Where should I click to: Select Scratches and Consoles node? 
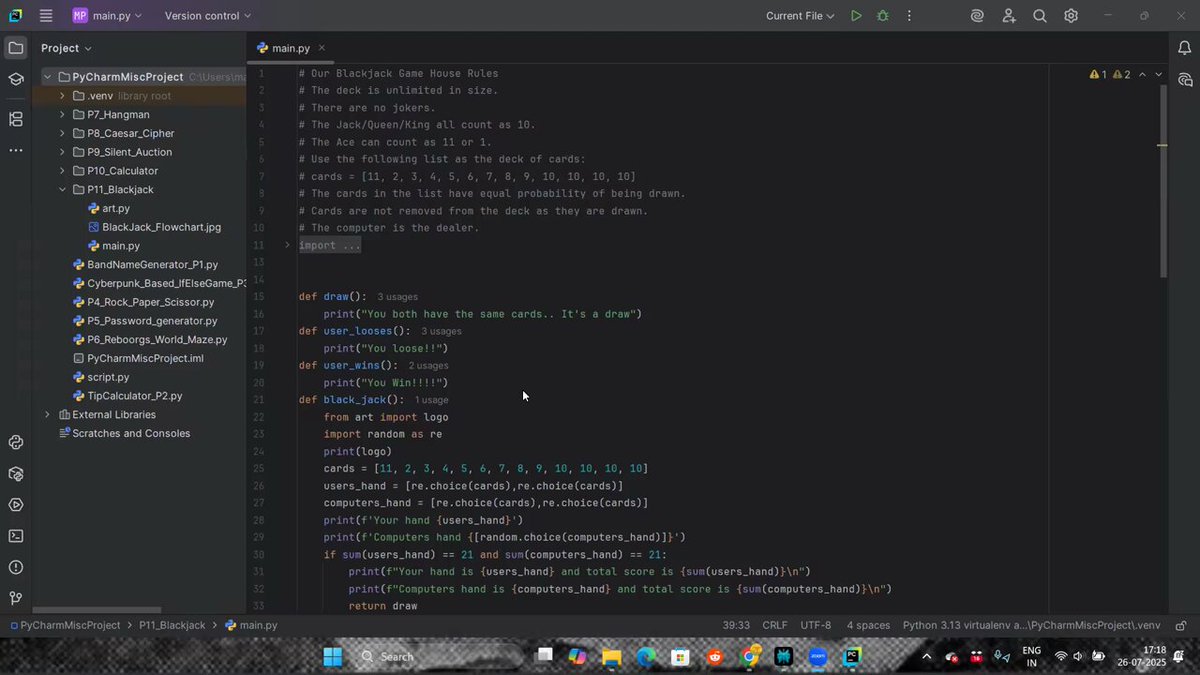(124, 434)
